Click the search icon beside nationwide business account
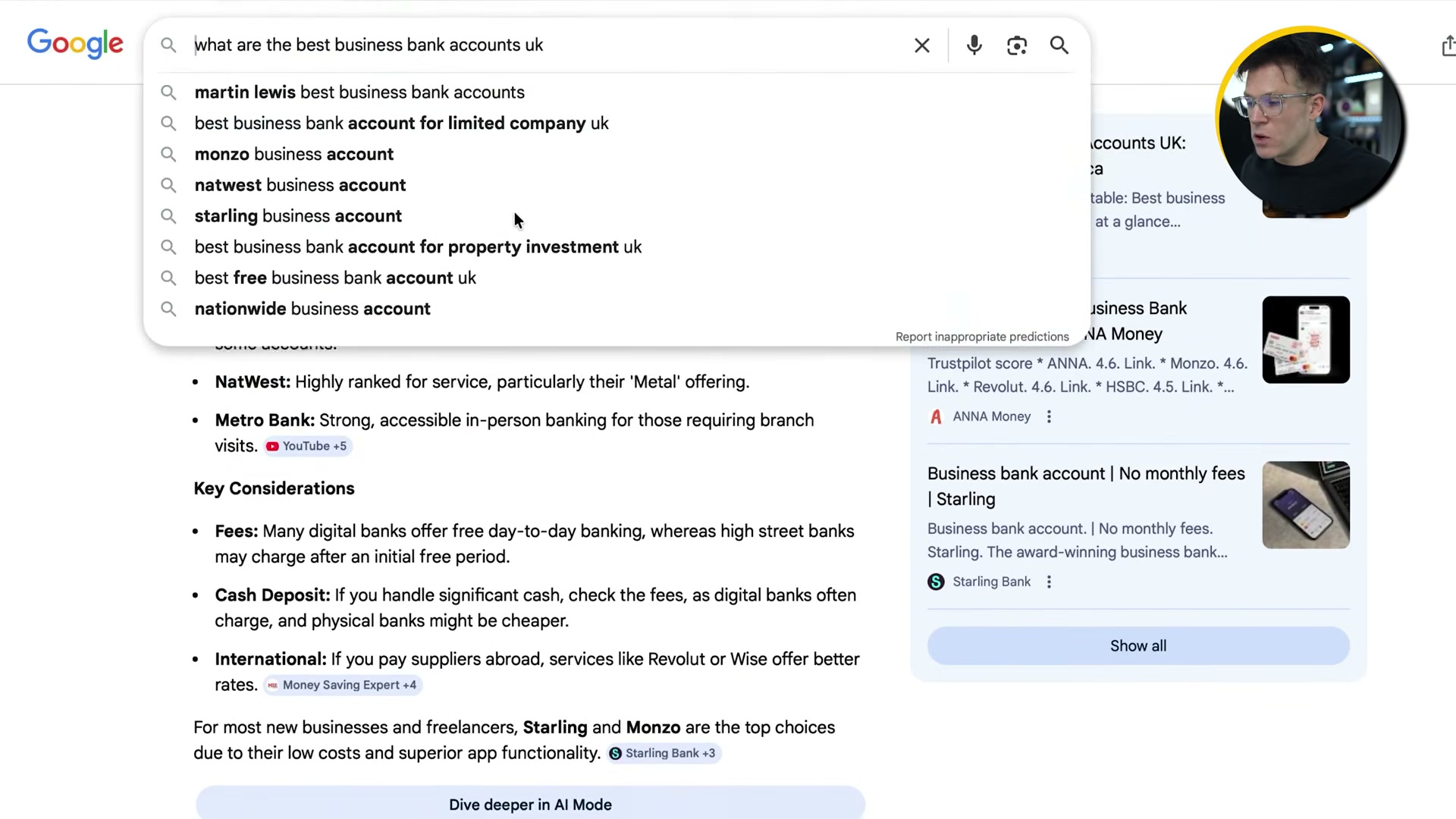The height and width of the screenshot is (819, 1456). pos(168,309)
